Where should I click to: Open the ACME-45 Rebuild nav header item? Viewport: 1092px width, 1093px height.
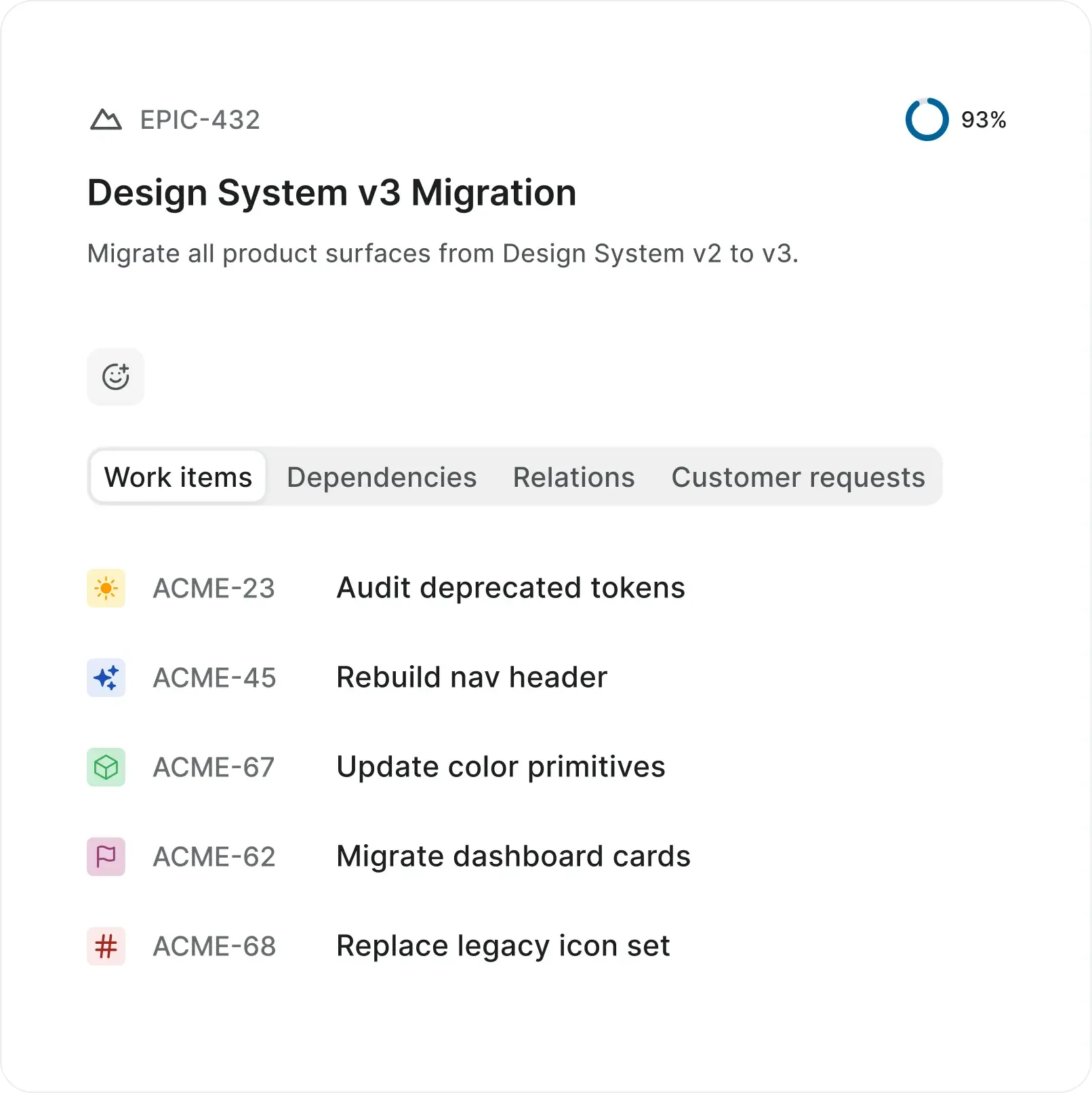click(472, 677)
